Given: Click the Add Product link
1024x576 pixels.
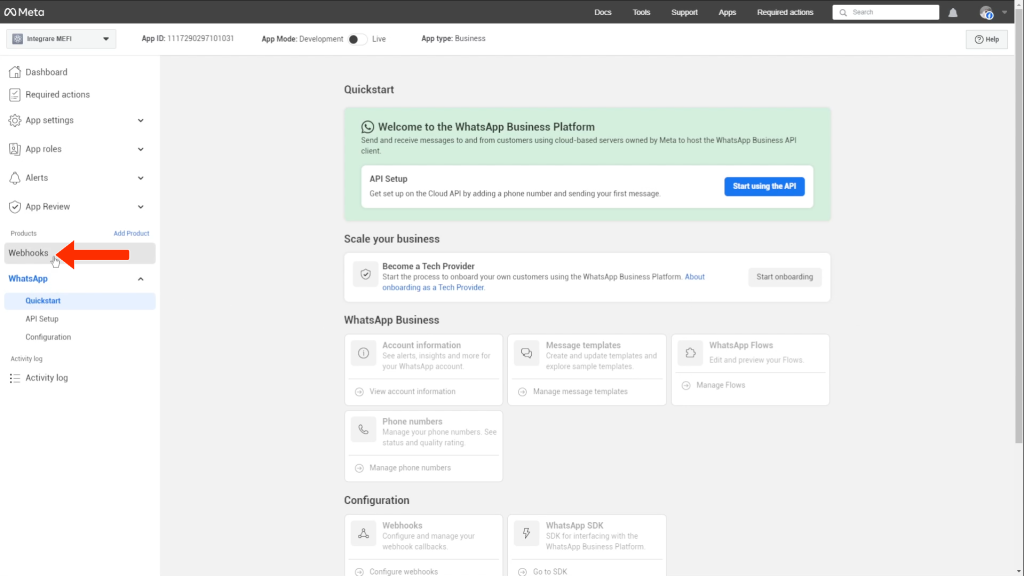Looking at the screenshot, I should (x=131, y=234).
